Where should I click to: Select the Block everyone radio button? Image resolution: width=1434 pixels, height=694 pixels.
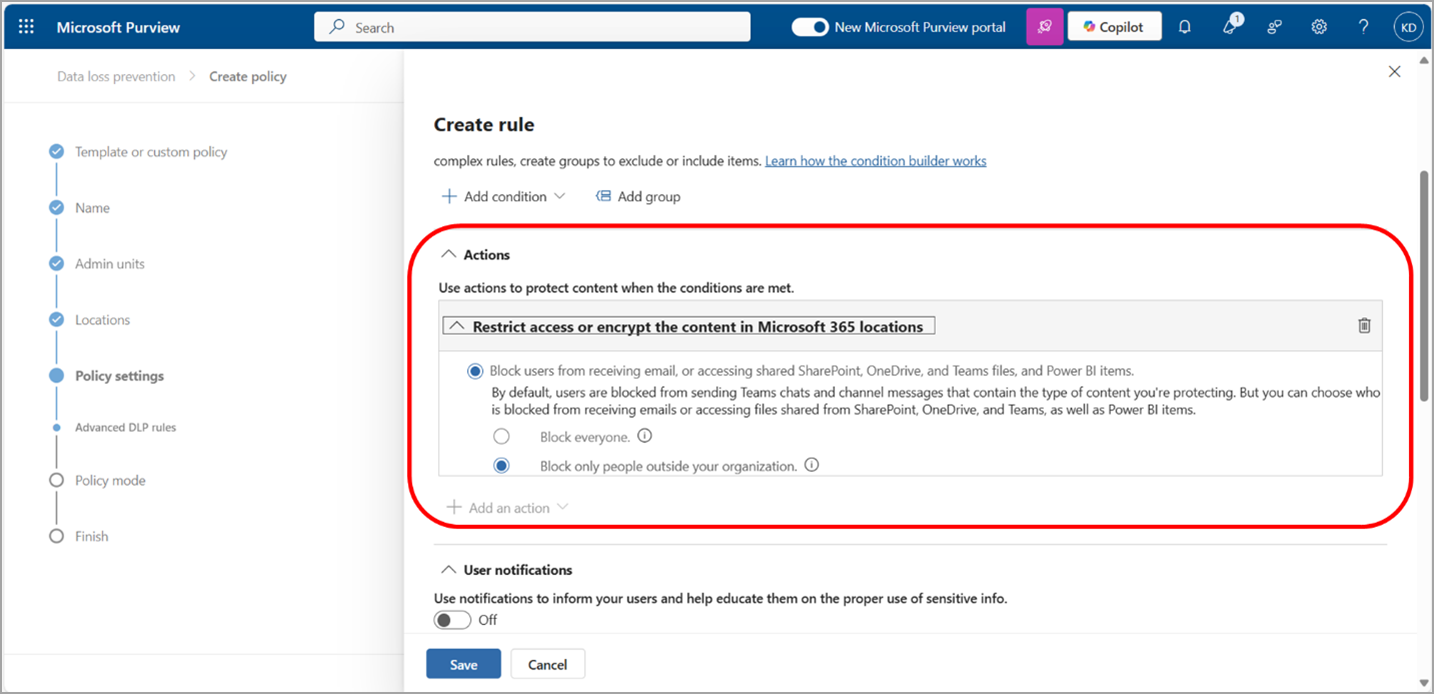pos(502,436)
